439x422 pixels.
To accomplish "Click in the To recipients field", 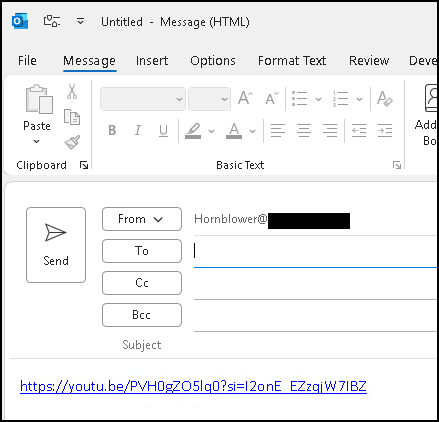I will click(x=315, y=251).
